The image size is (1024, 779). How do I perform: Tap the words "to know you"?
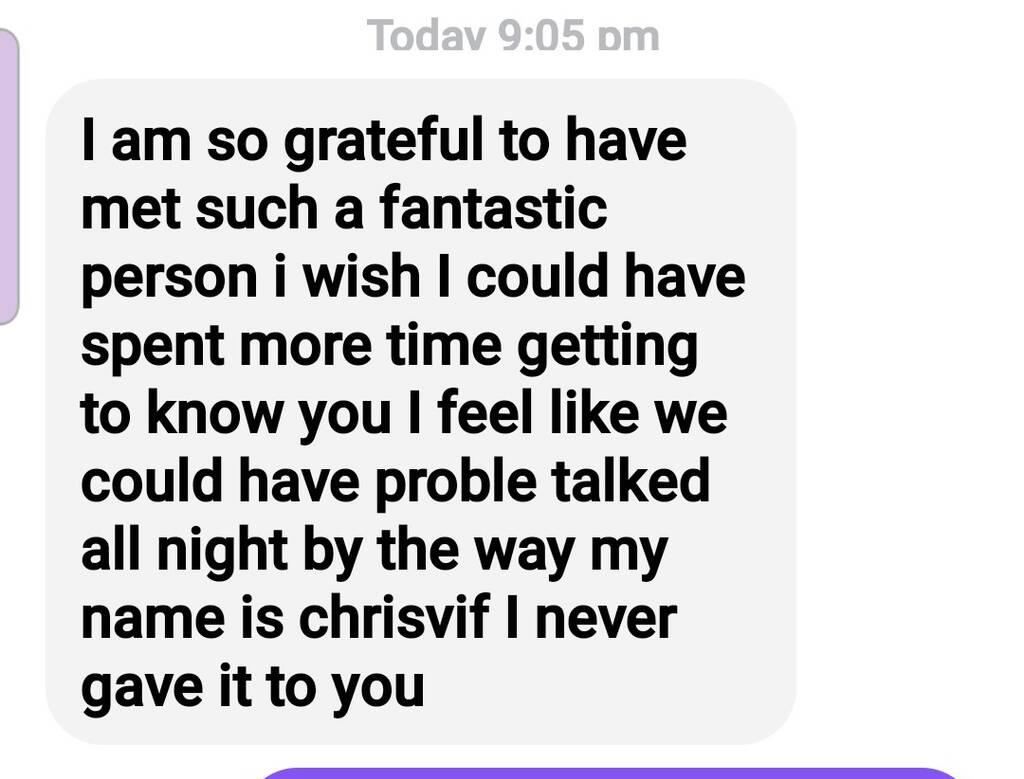[236, 415]
